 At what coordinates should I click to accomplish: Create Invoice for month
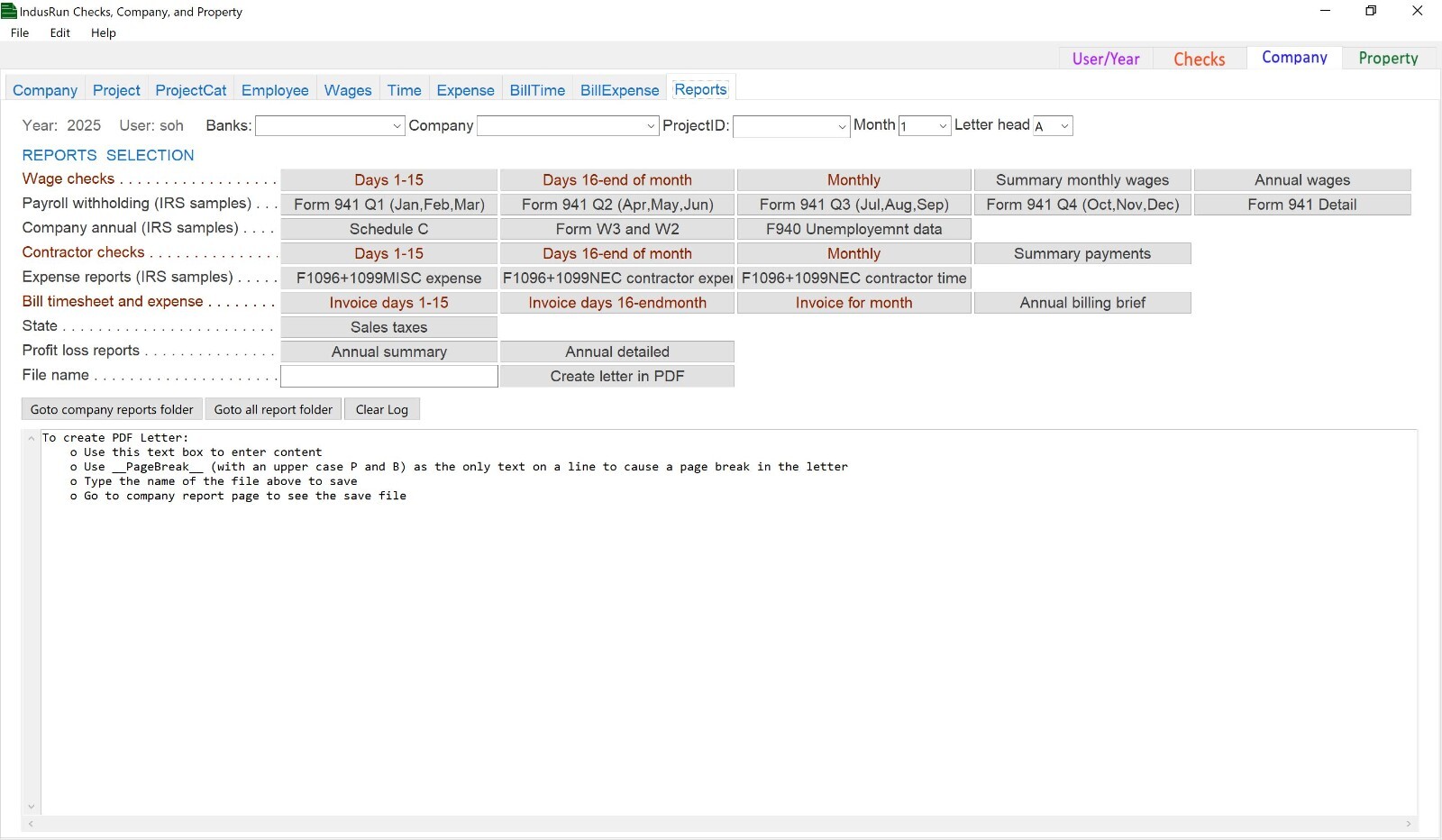(853, 303)
